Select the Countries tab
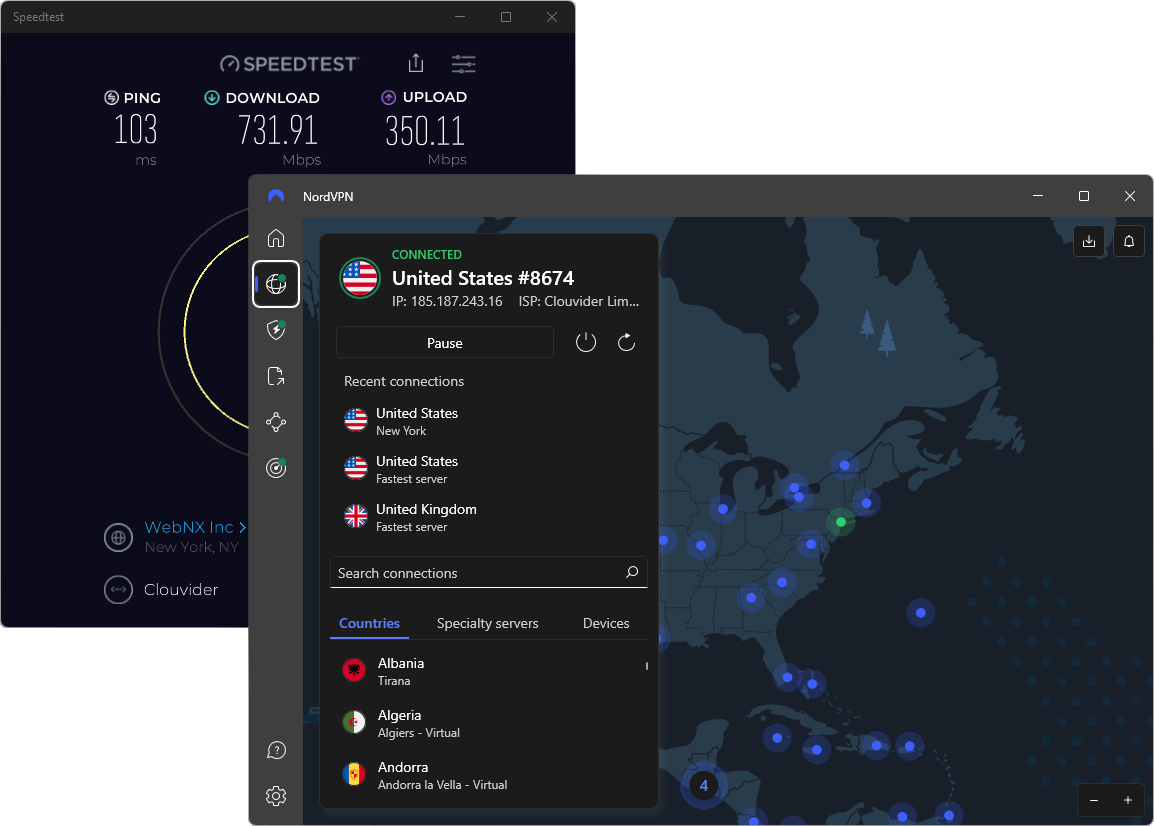 369,623
